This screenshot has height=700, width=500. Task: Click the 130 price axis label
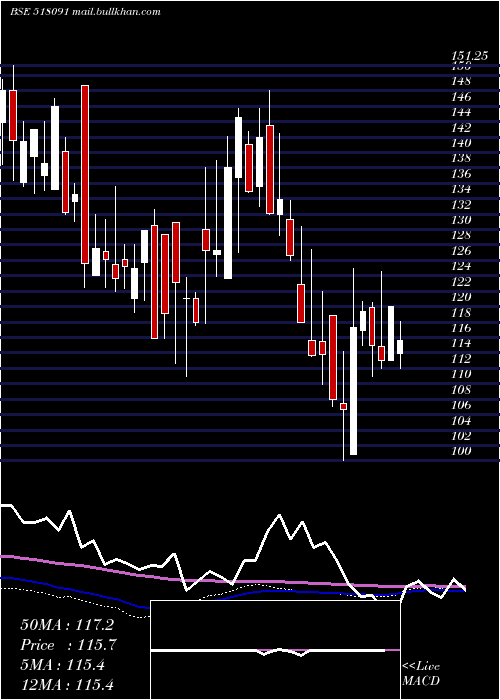pyautogui.click(x=461, y=220)
